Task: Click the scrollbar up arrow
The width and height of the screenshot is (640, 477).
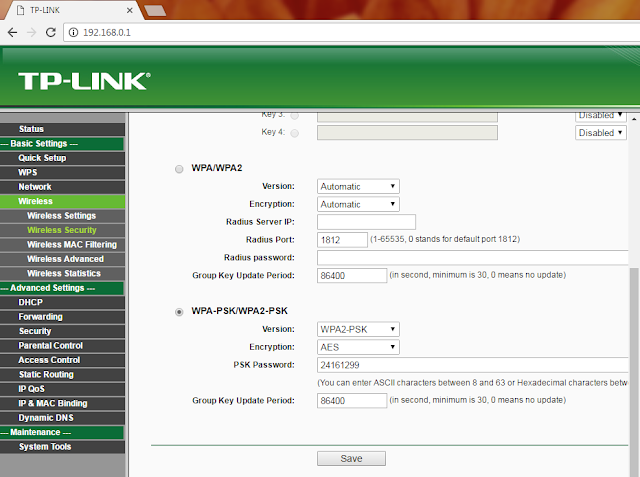Action: click(634, 119)
